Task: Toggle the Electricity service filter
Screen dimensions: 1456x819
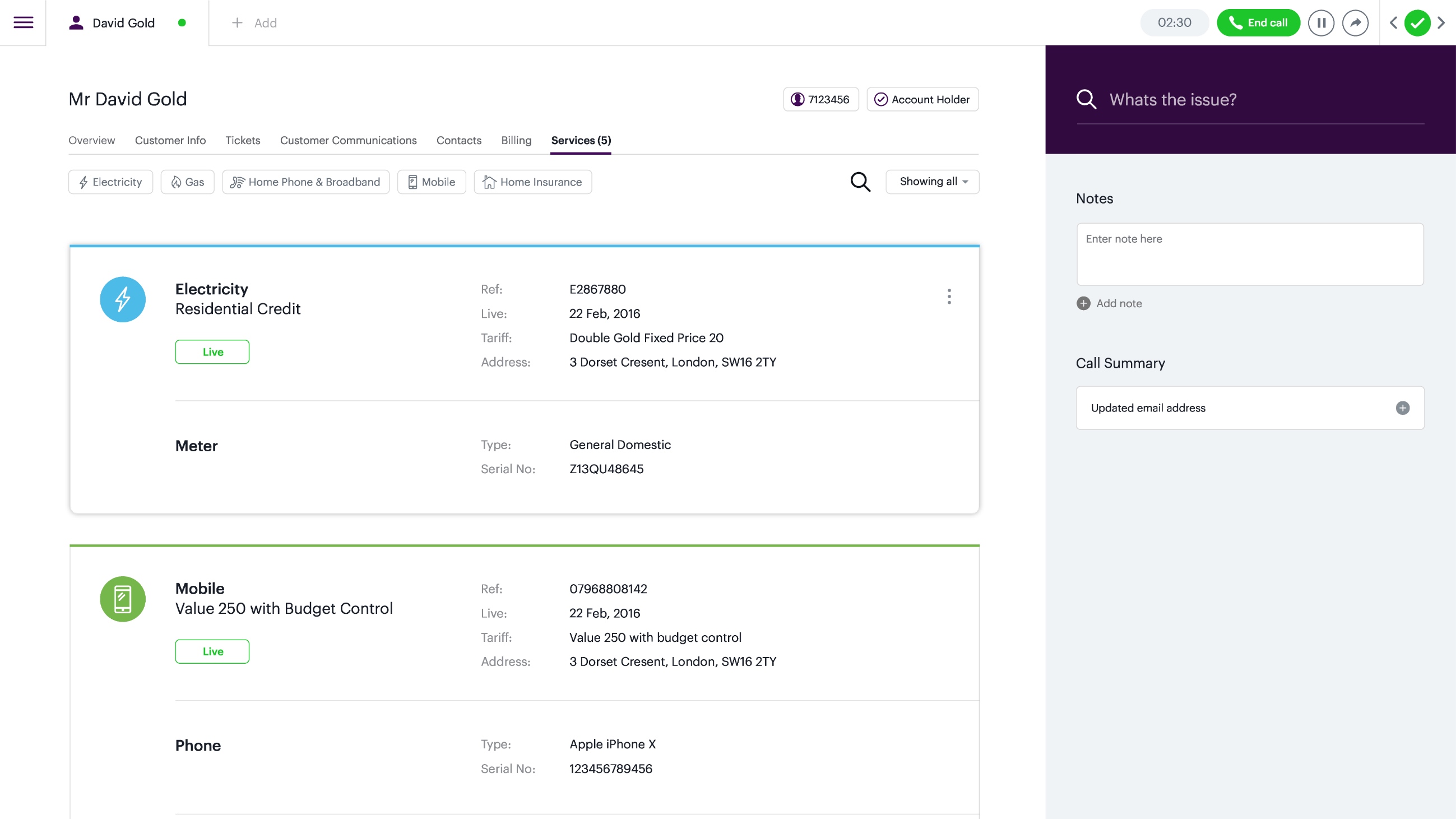Action: [110, 182]
